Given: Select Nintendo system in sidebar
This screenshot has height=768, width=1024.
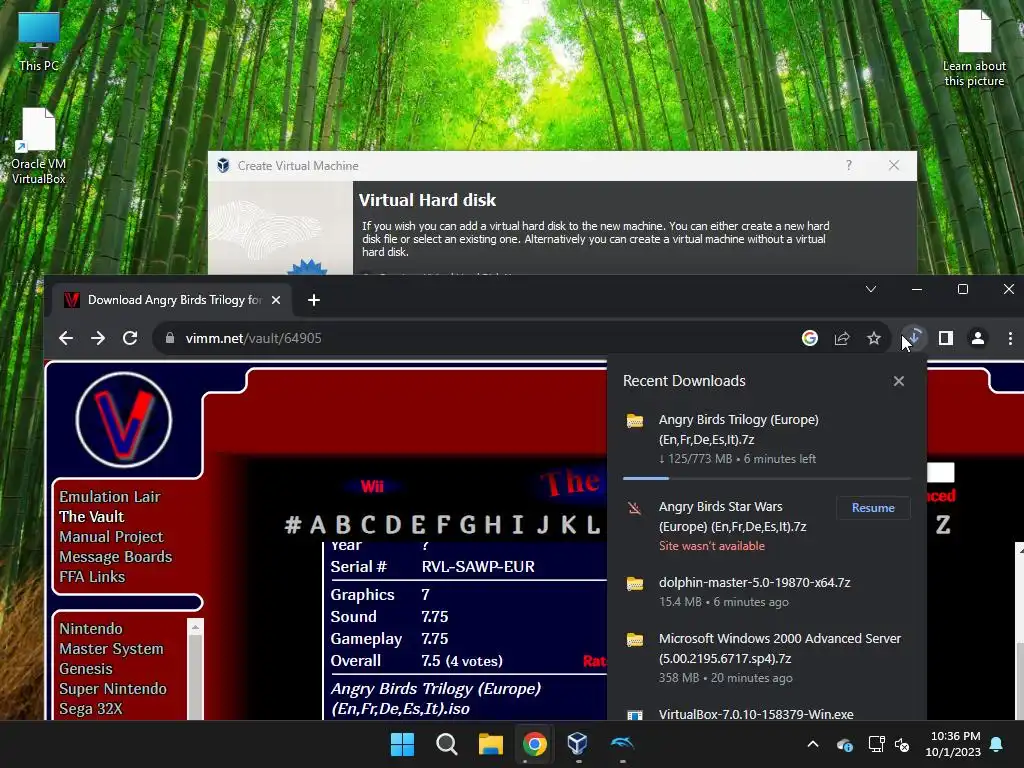Looking at the screenshot, I should coord(91,628).
